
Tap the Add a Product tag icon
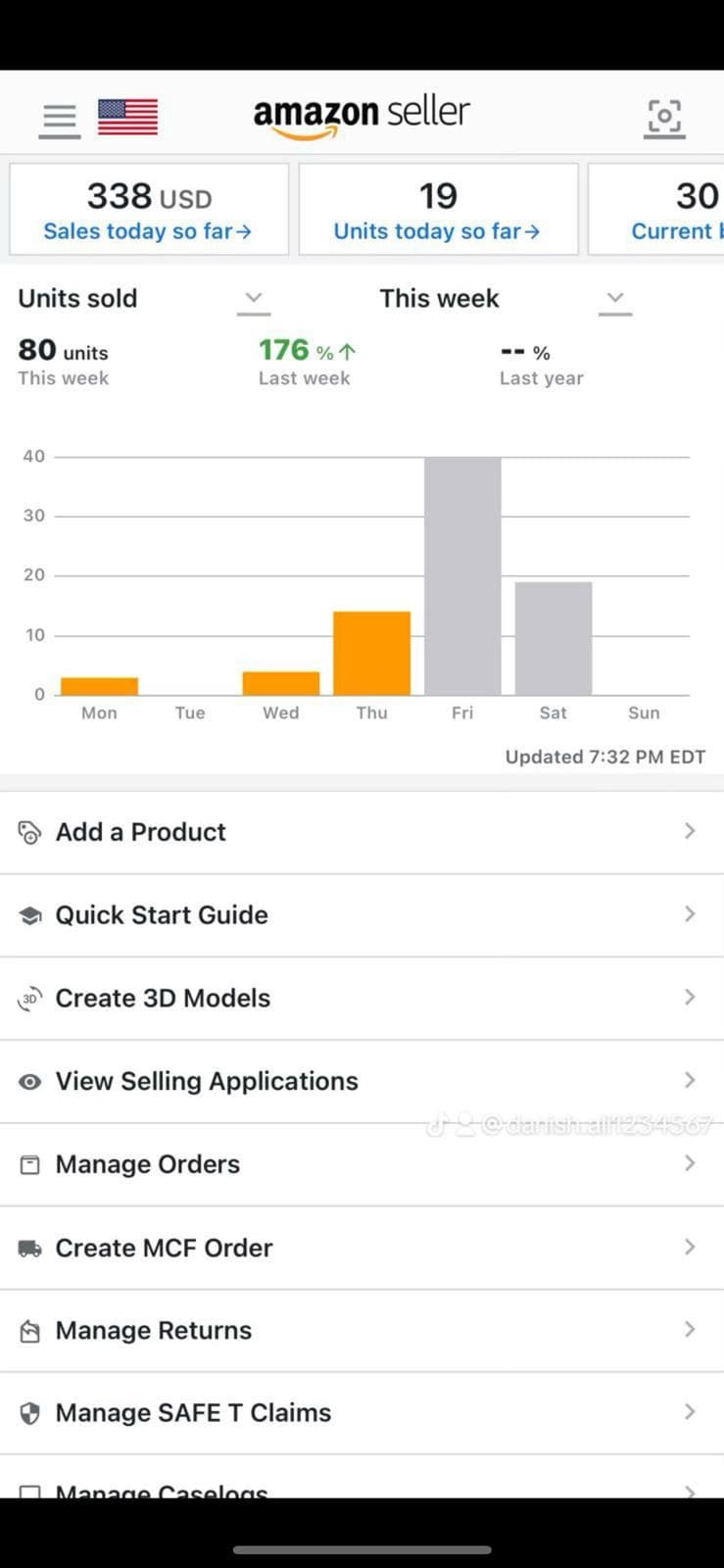point(30,832)
